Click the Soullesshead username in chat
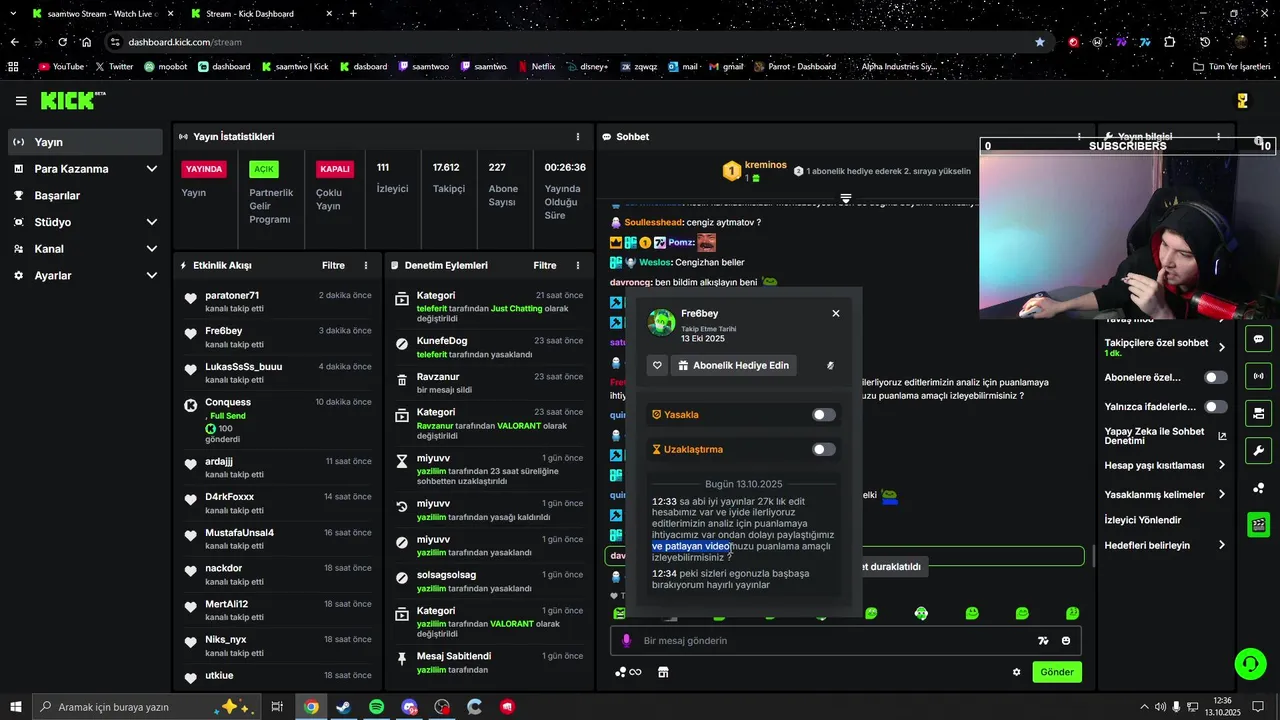The height and width of the screenshot is (720, 1280). pos(653,223)
